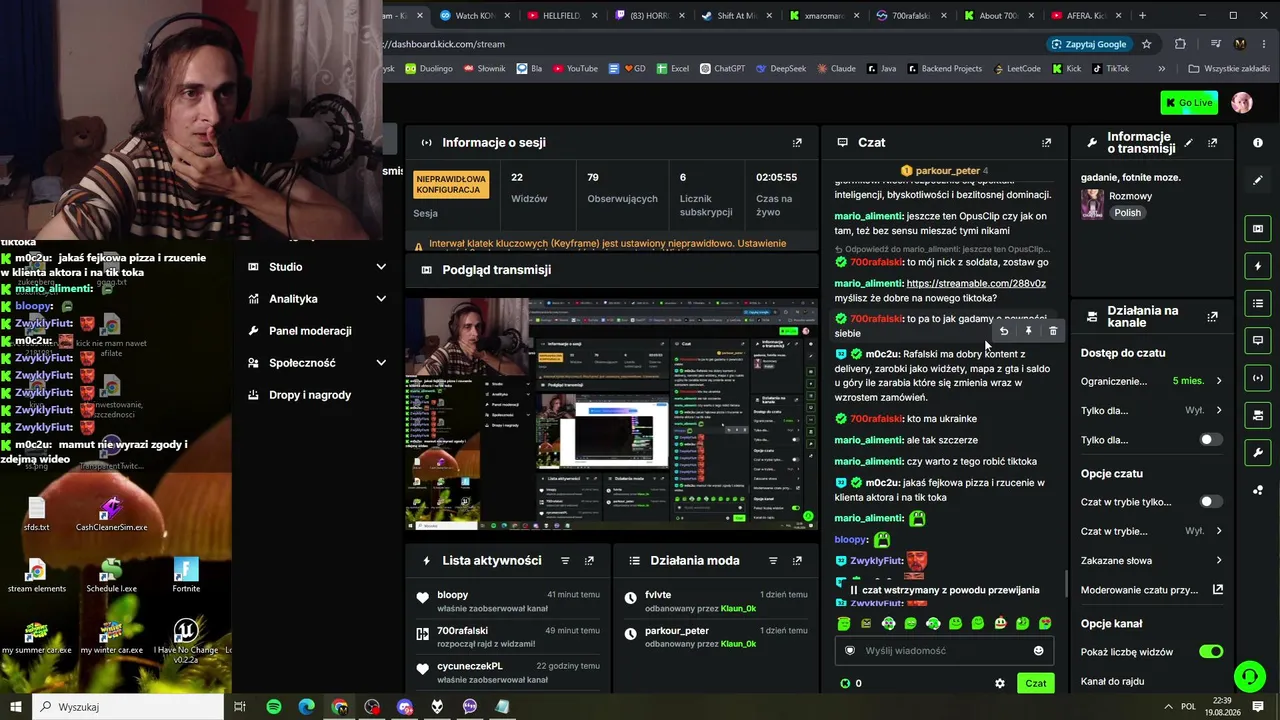The height and width of the screenshot is (720, 1280).
Task: Open the Czat w trybie... Wył. setting
Action: coord(1152,532)
